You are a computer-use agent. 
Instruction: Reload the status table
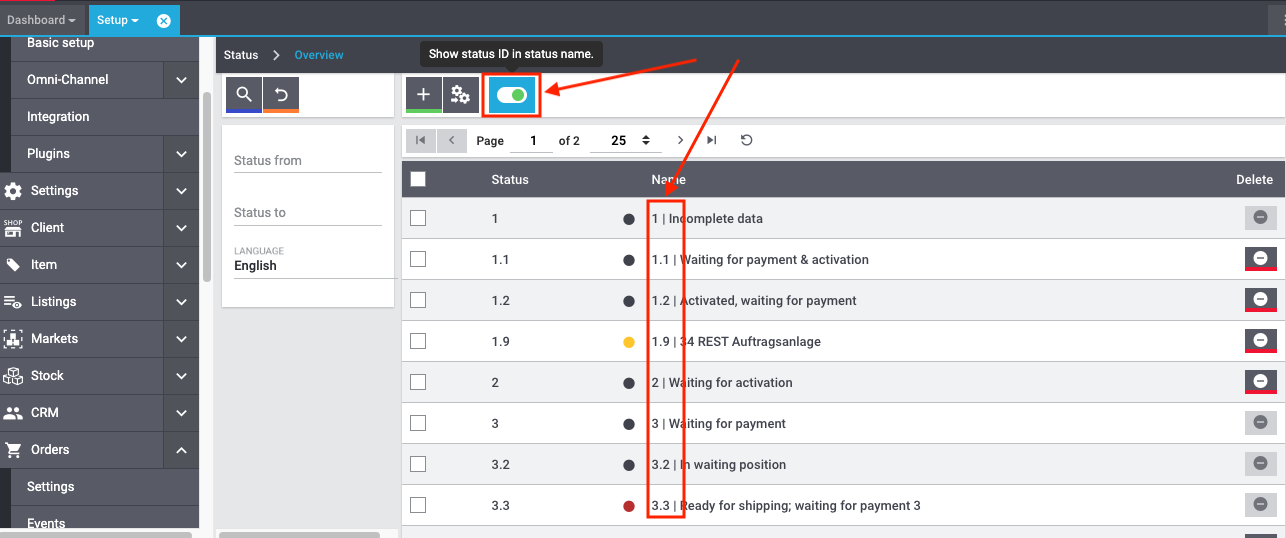746,140
